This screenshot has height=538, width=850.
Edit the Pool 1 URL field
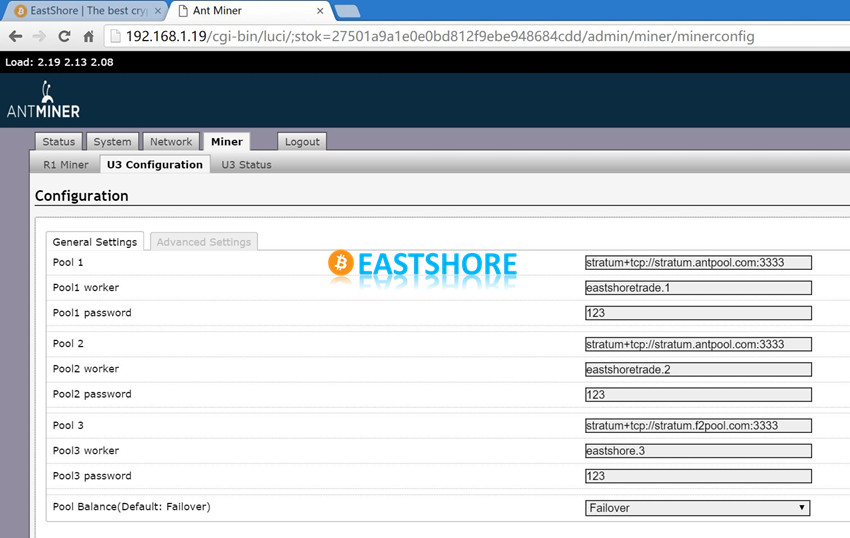[698, 262]
